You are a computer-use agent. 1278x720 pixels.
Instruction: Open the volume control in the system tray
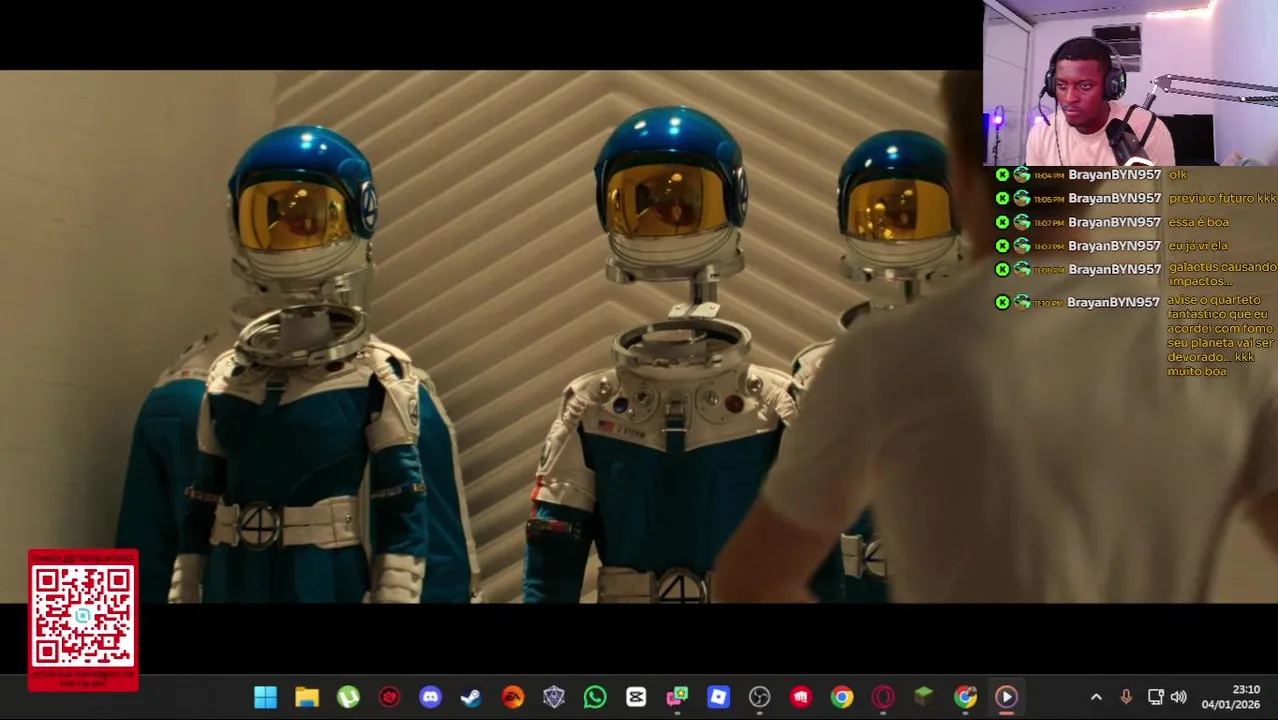[x=1179, y=697]
